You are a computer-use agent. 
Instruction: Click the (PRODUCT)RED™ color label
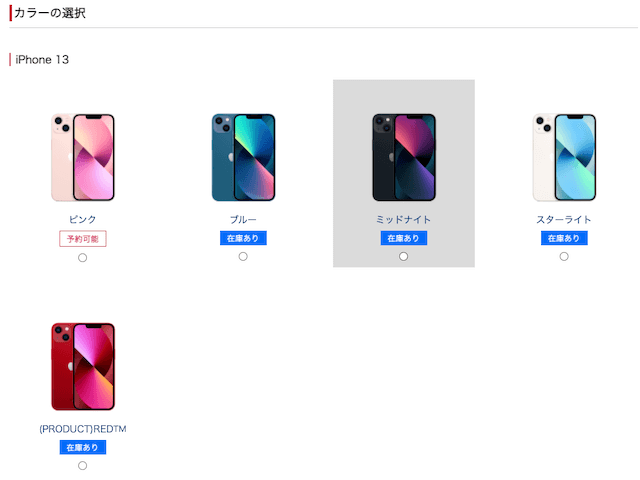(x=83, y=429)
